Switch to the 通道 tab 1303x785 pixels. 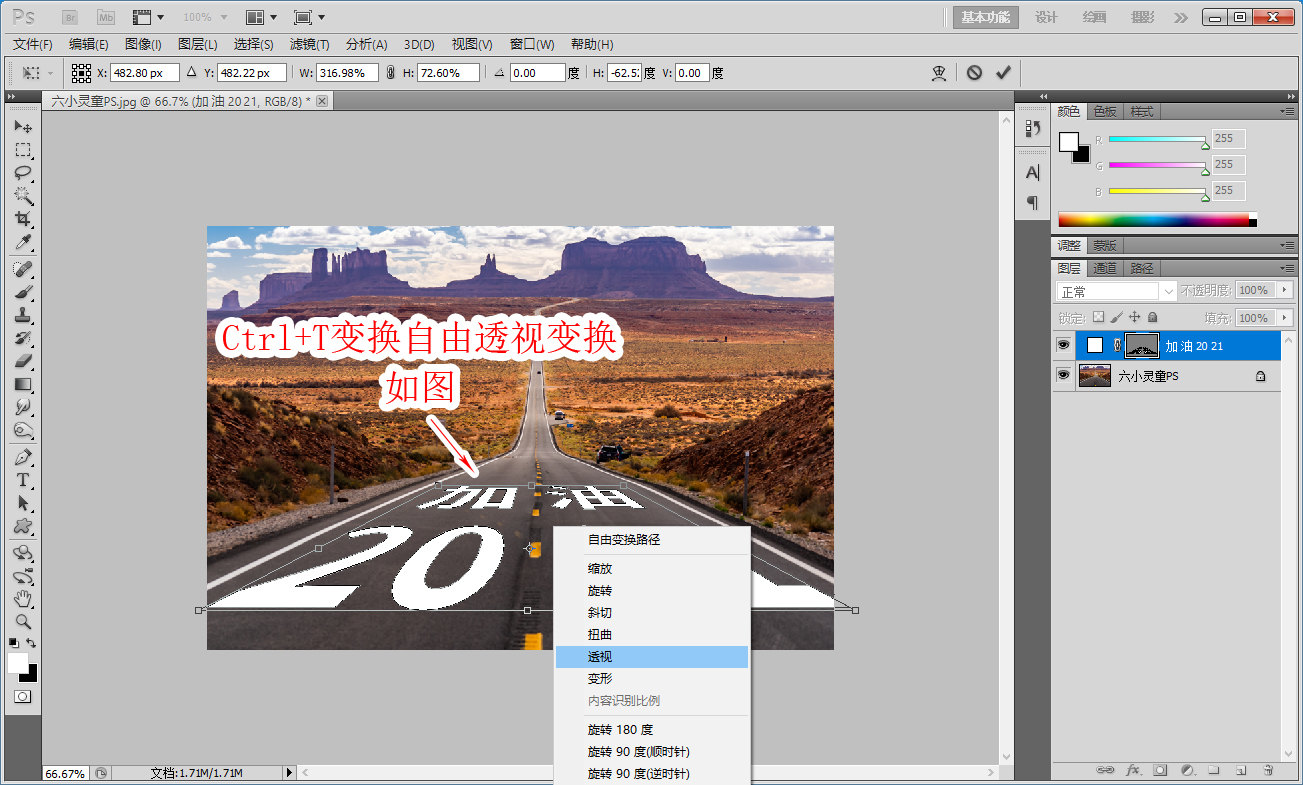[1105, 268]
